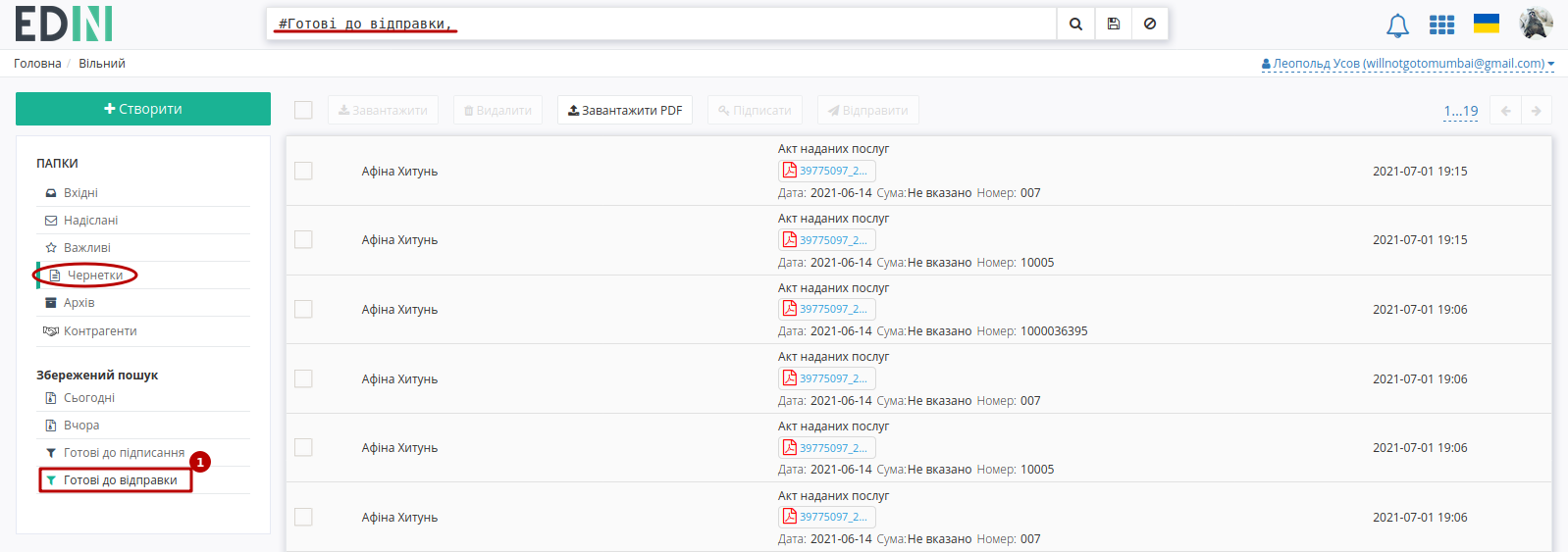Click the Надіслані envelope icon
1568x552 pixels.
[51, 221]
